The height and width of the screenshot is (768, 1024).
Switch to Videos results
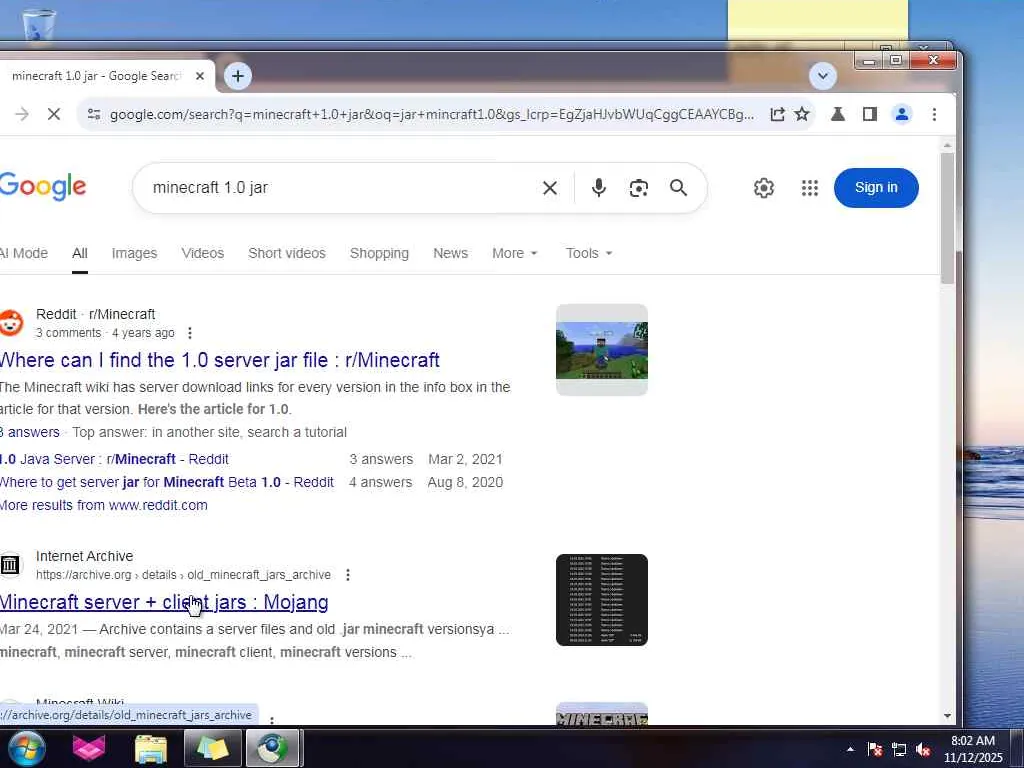coord(202,253)
